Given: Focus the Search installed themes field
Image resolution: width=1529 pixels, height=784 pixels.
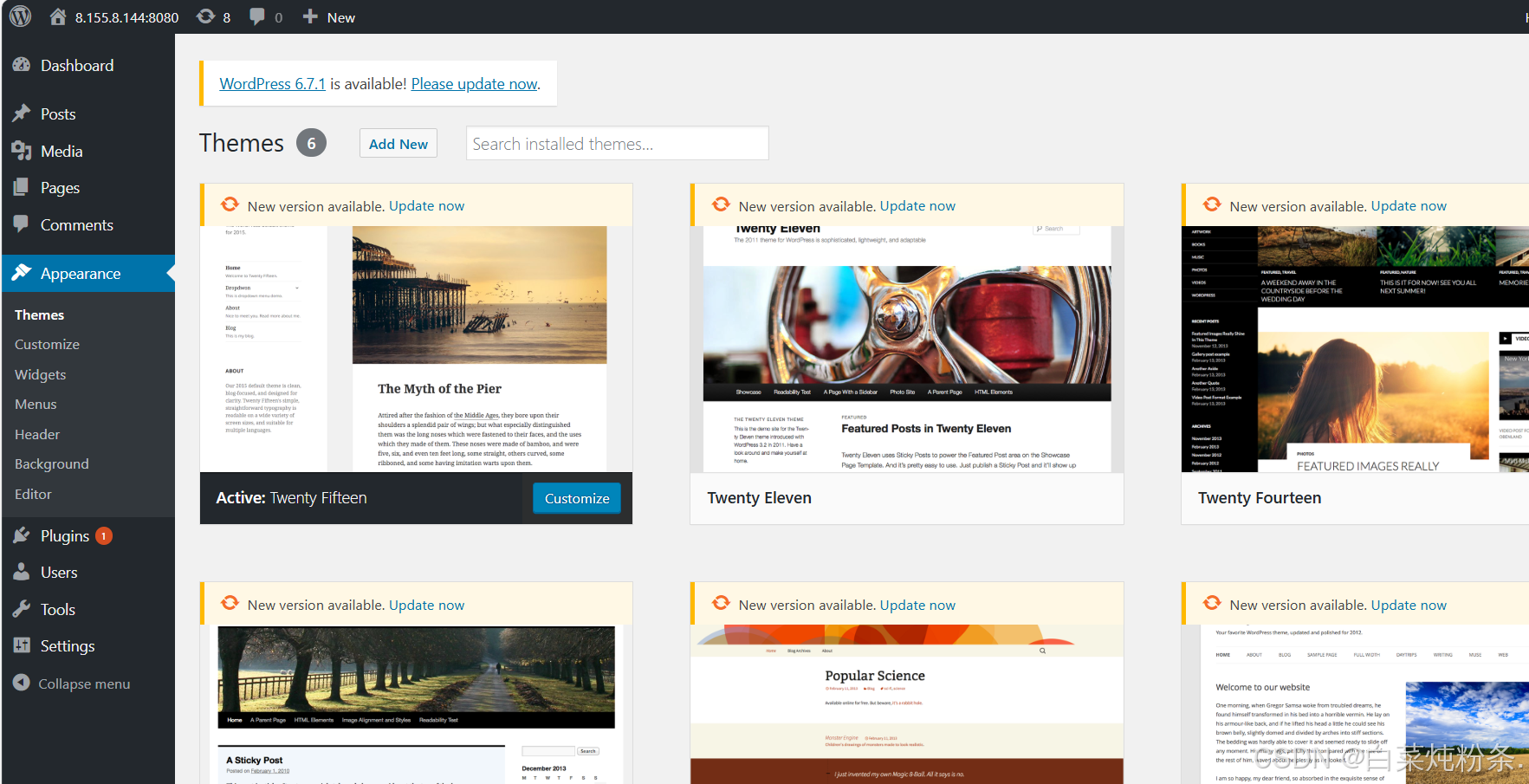Looking at the screenshot, I should (x=618, y=143).
